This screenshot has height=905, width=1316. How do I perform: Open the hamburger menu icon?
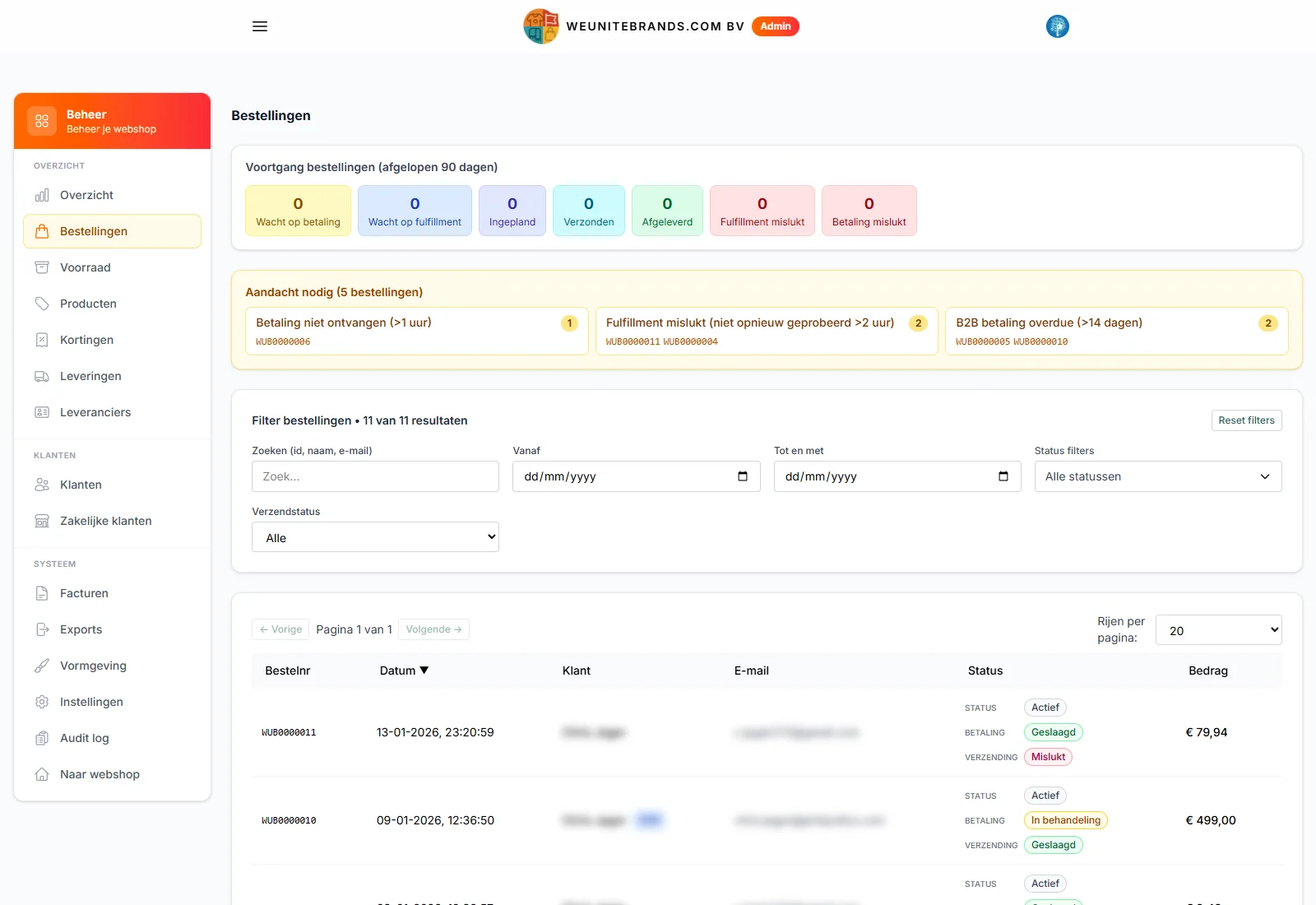point(260,26)
